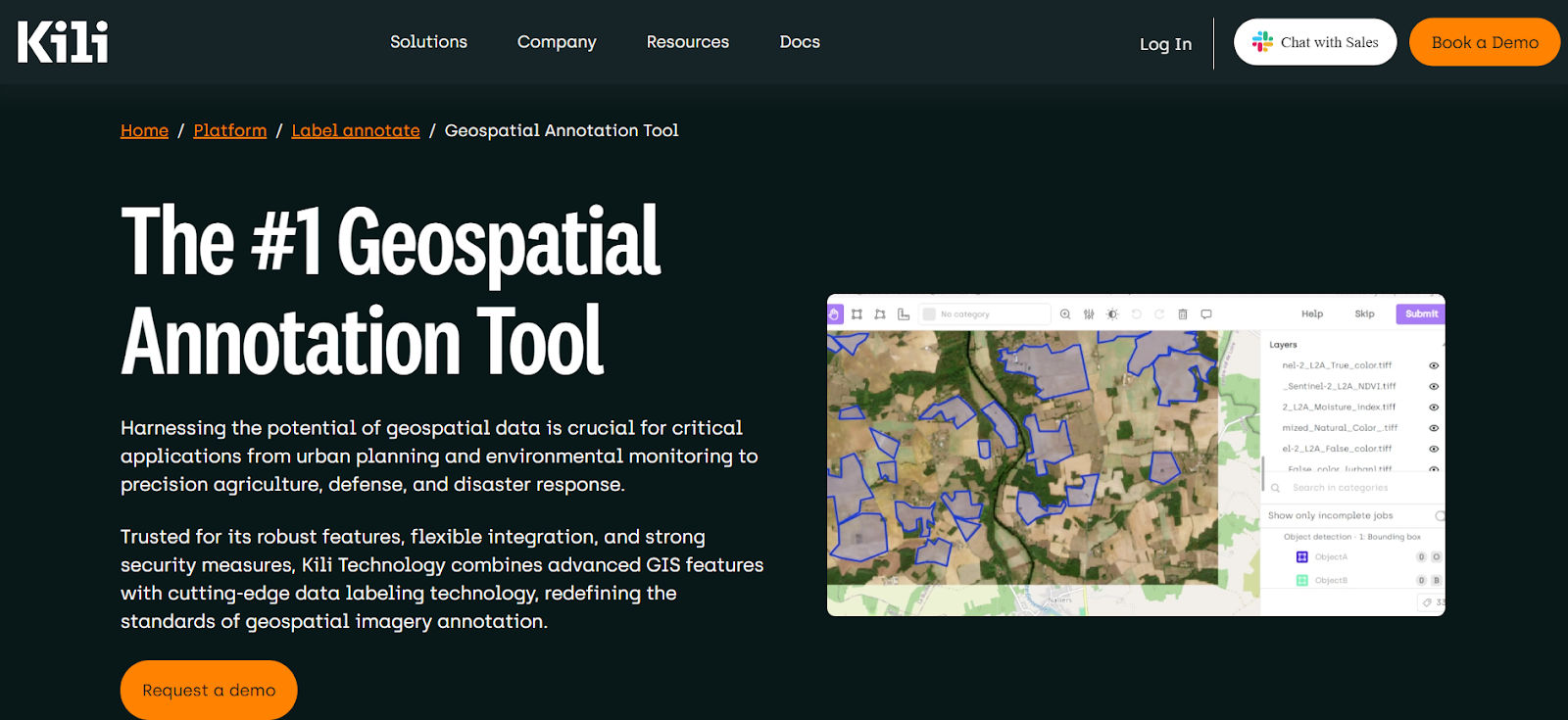The image size is (1568, 720).
Task: Click the ObjectB category label
Action: tap(1331, 581)
